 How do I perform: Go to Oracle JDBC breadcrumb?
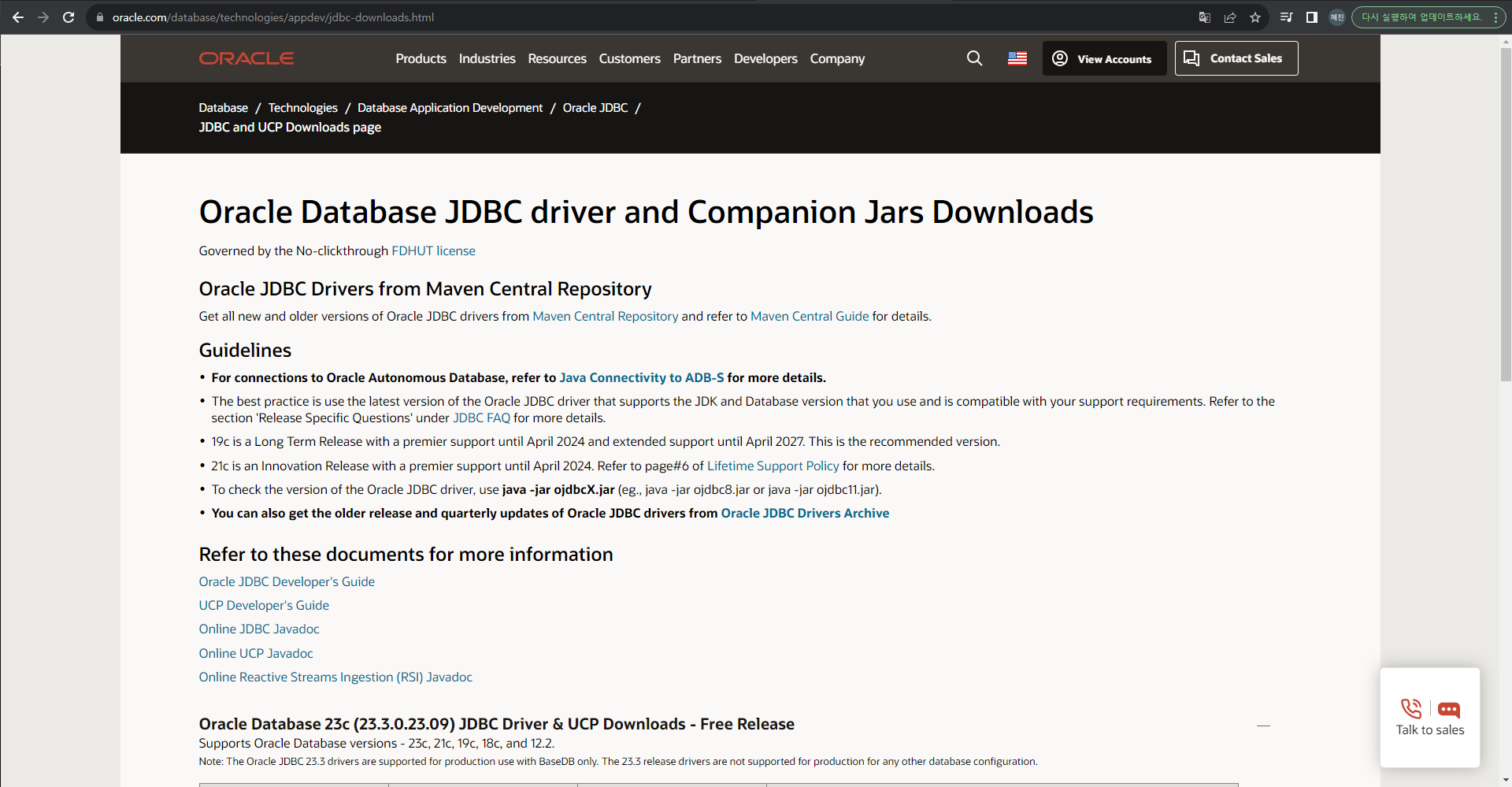[x=595, y=108]
